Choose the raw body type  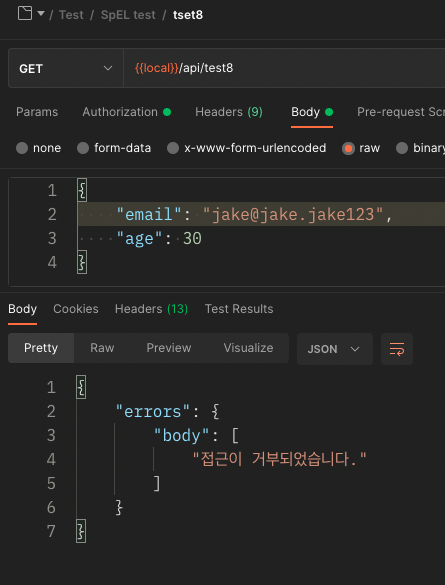pyautogui.click(x=361, y=148)
